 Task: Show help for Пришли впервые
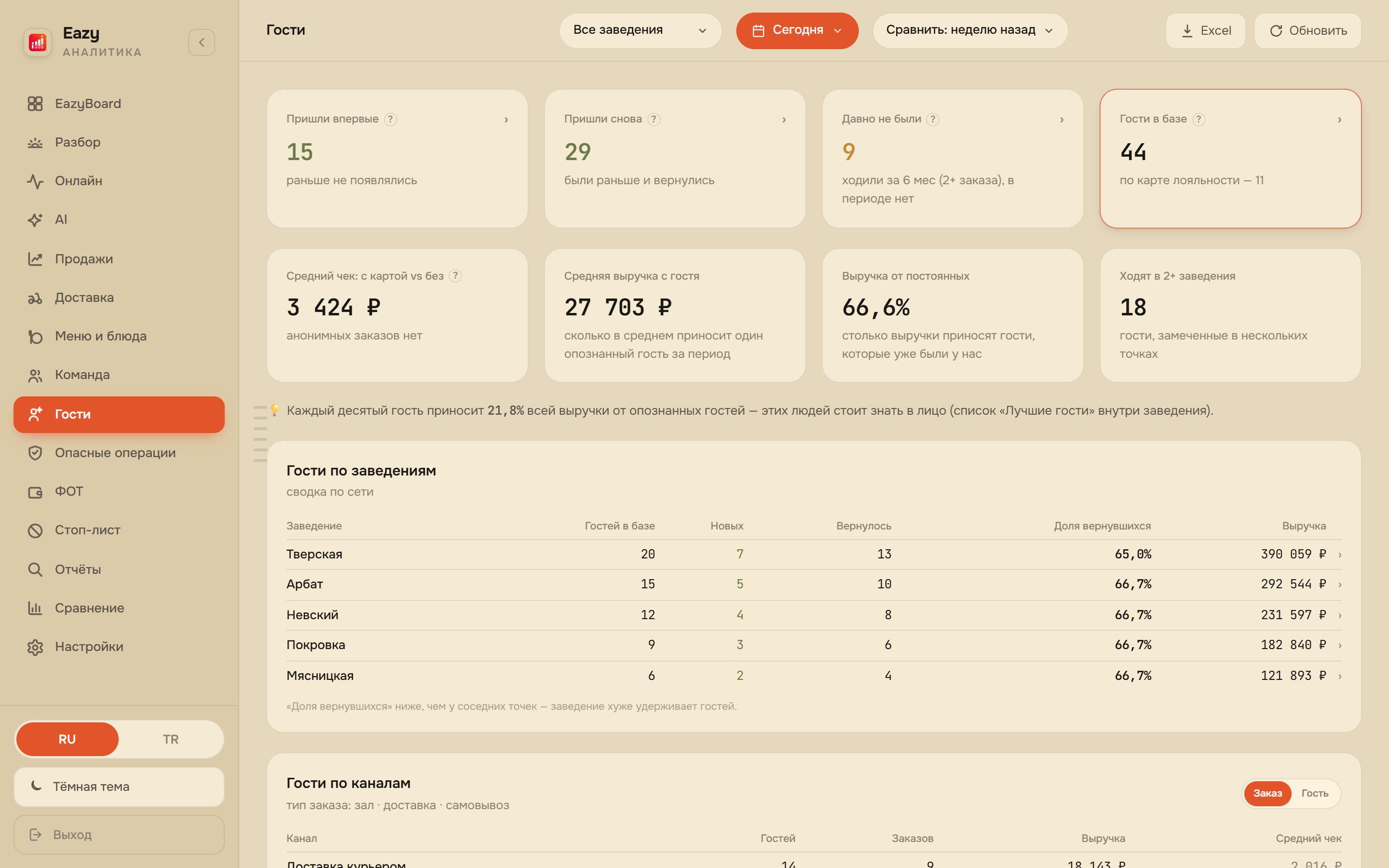pos(390,120)
